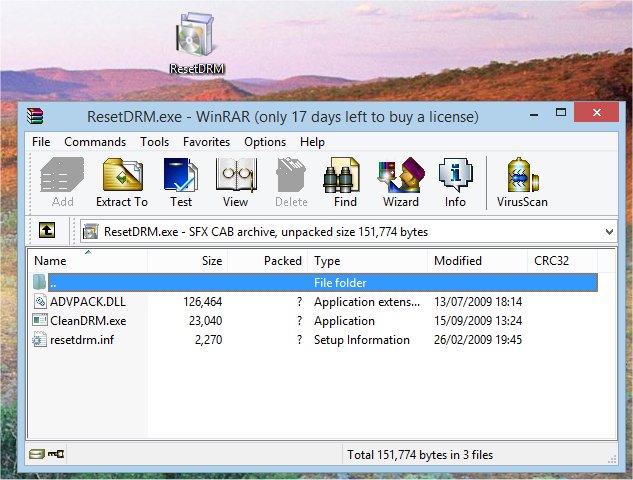The height and width of the screenshot is (480, 633).
Task: Expand the archive path dropdown arrow
Action: (609, 232)
